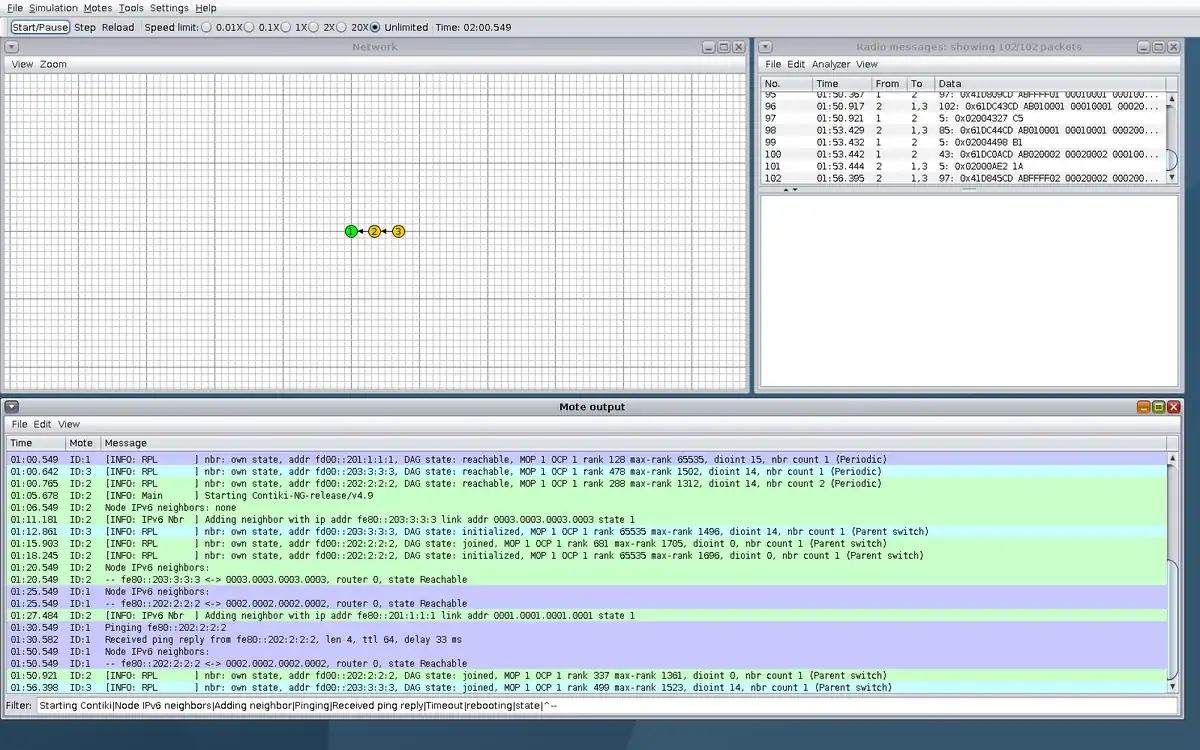
Task: Select radio packet number 102 row
Action: 964,178
